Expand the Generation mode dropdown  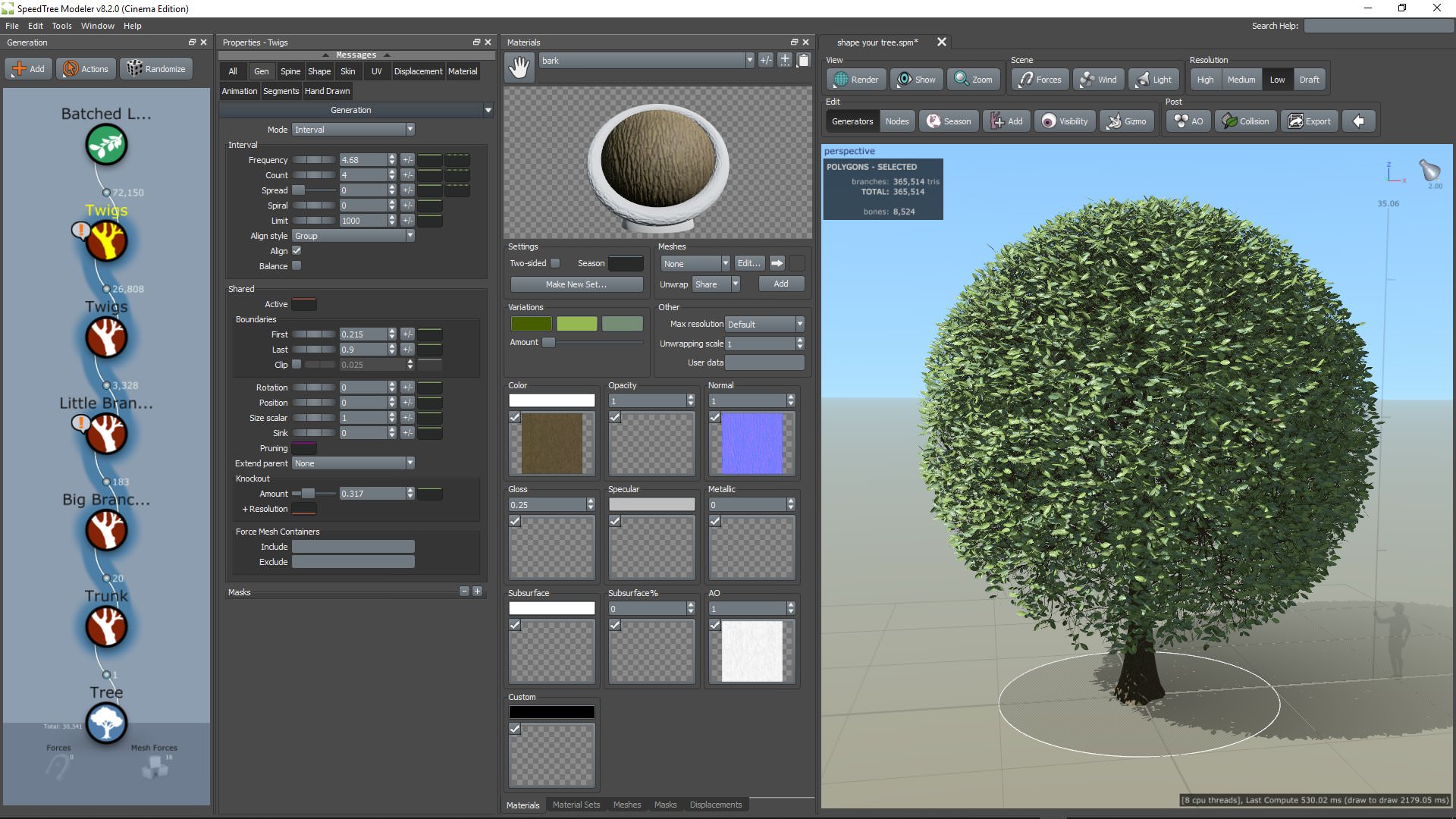coord(408,128)
